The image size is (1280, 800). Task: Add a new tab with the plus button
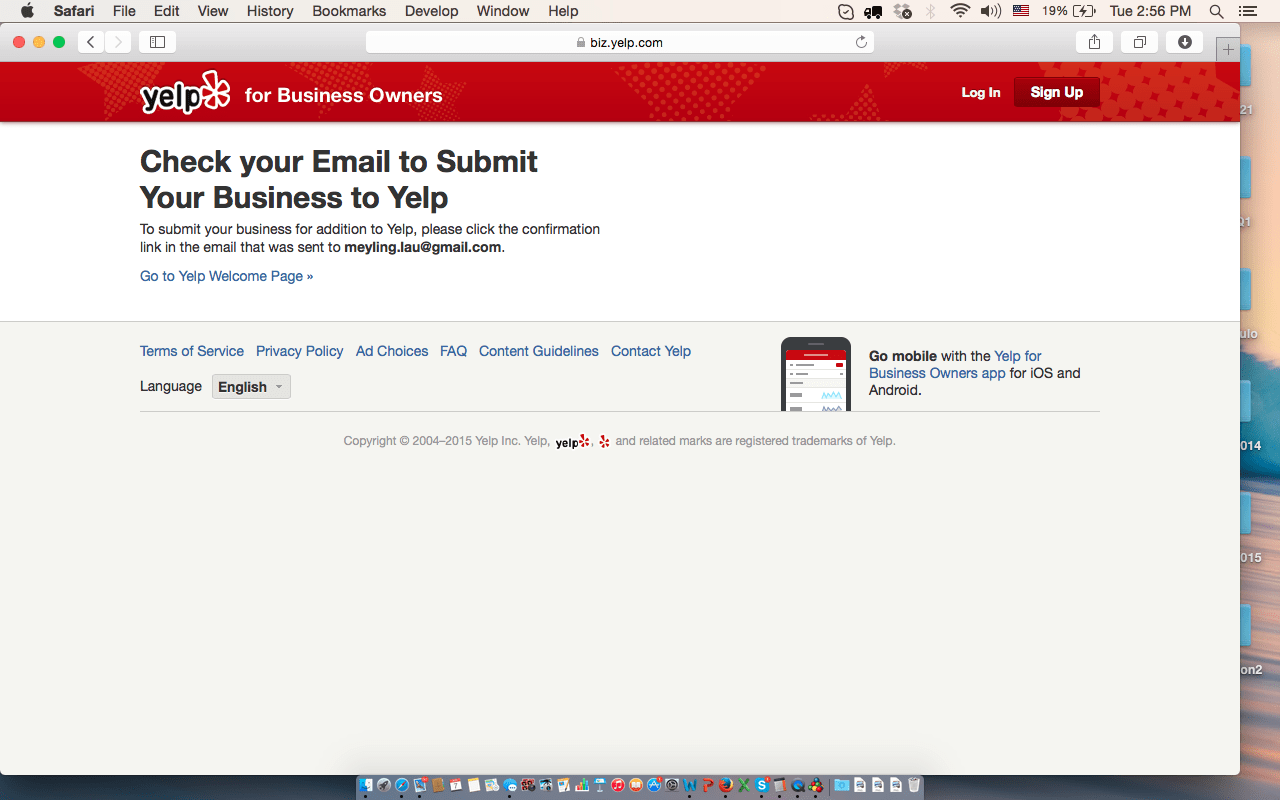[1228, 49]
